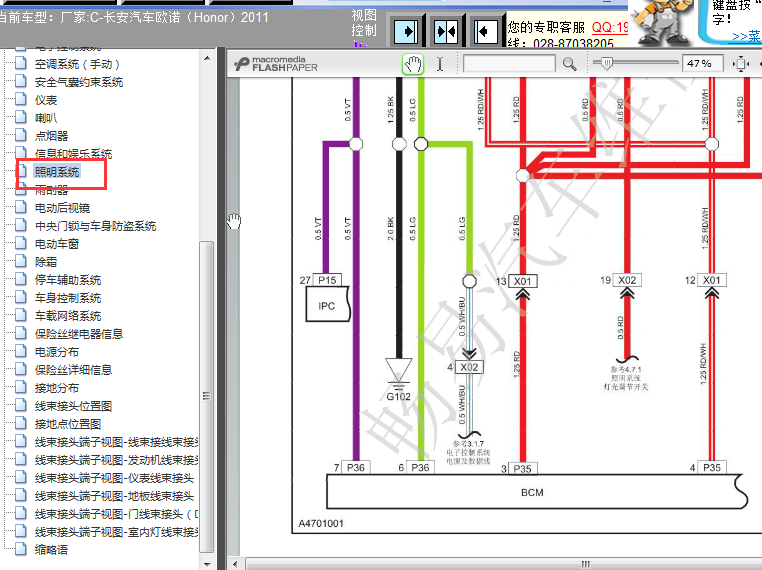The height and width of the screenshot is (570, 762).
Task: Open 空调系统（手动）in the tree
Action: [77, 64]
